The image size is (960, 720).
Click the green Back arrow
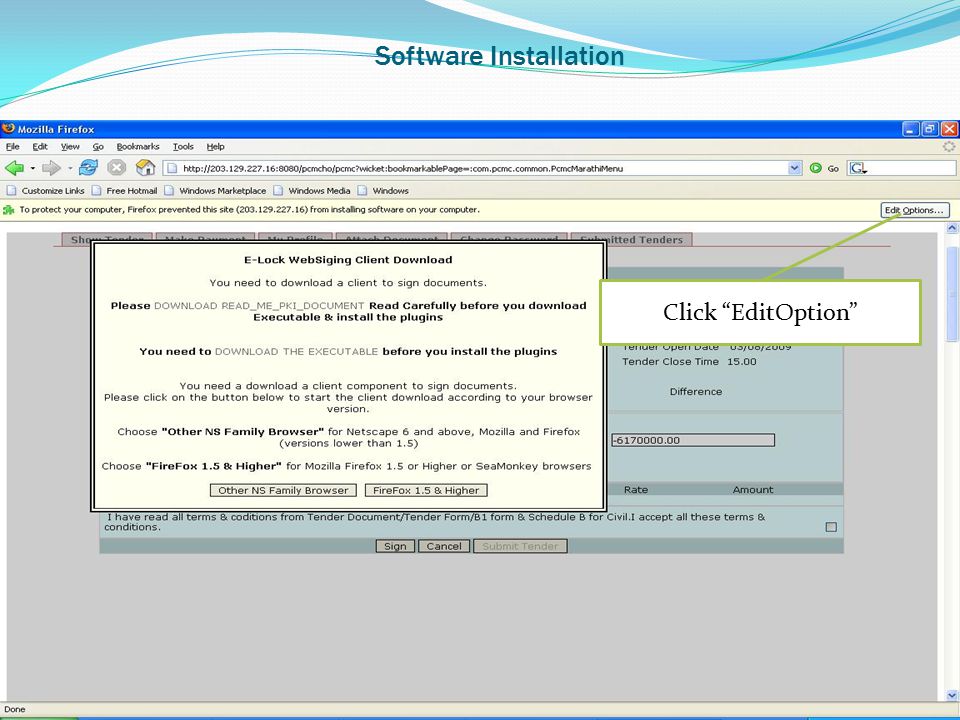[x=14, y=168]
